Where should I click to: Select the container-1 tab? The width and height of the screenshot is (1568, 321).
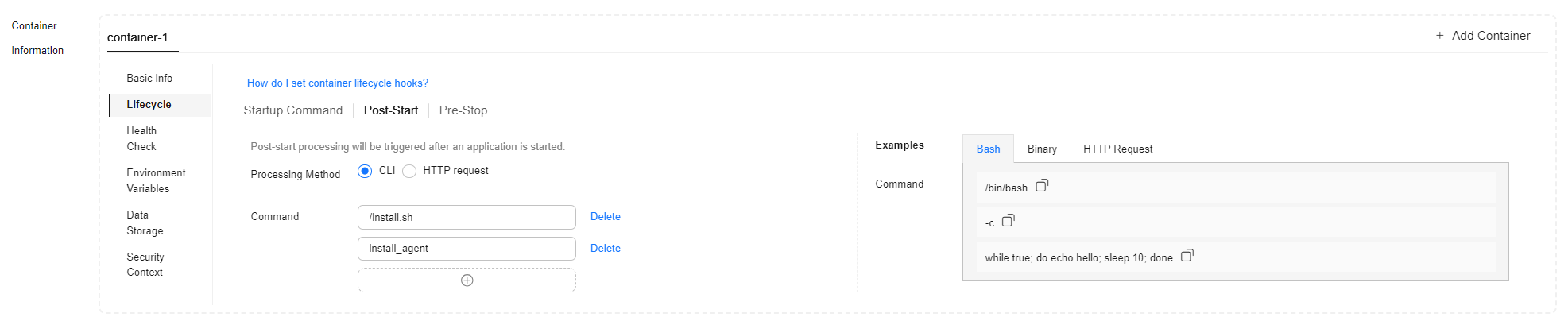pos(137,37)
